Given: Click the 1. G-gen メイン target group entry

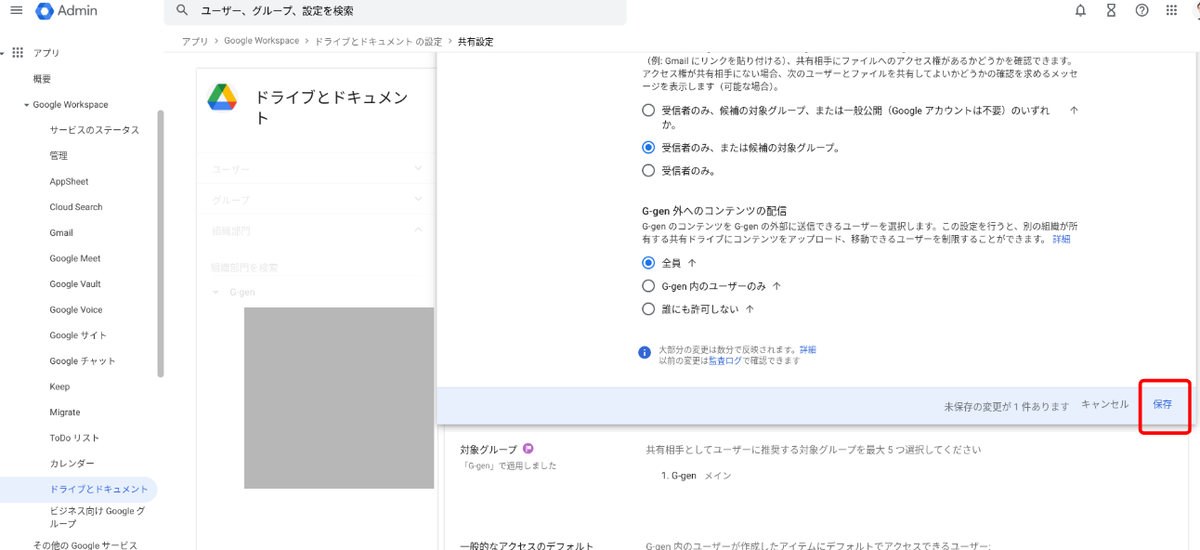Looking at the screenshot, I should (x=695, y=476).
